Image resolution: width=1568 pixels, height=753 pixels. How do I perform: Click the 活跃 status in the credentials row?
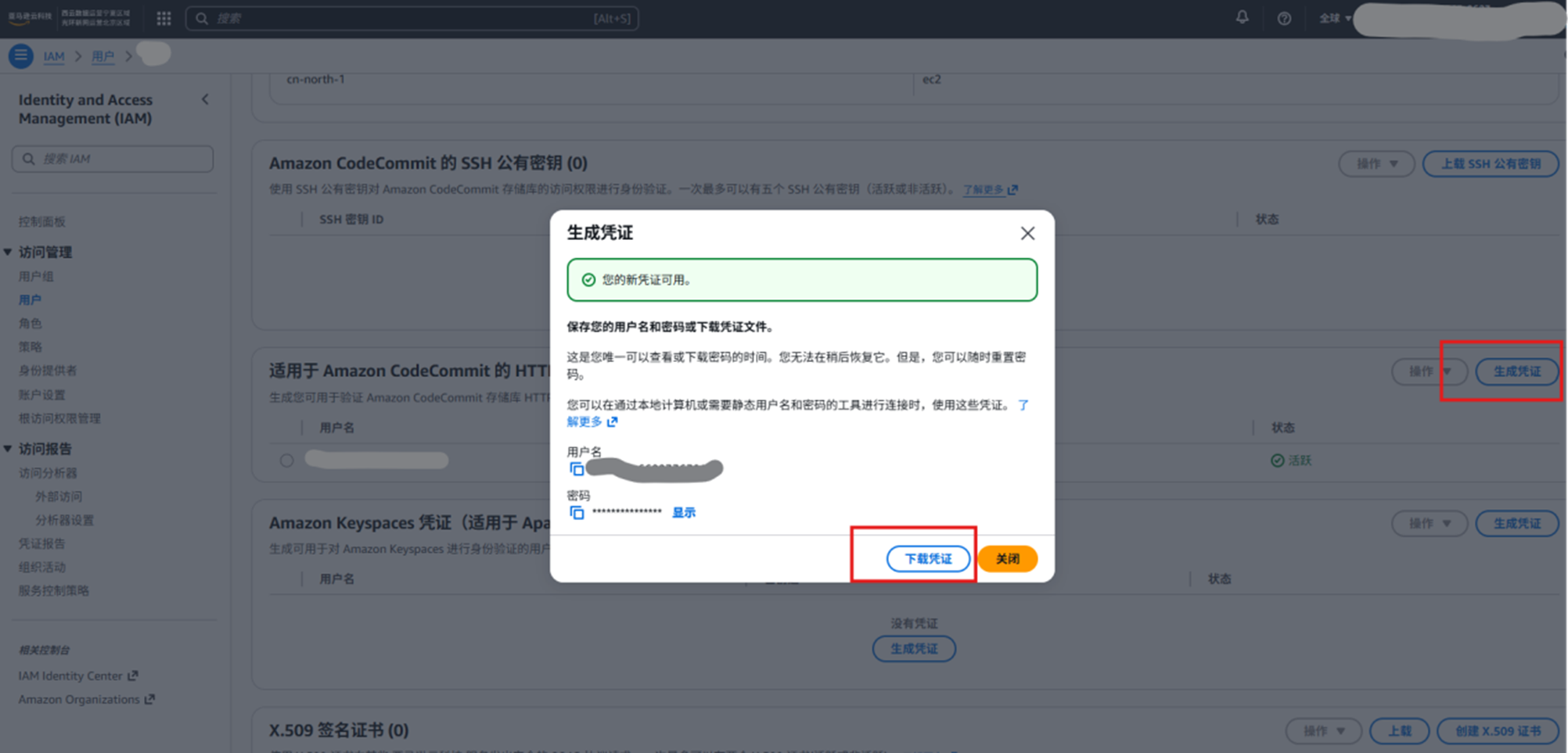(x=1291, y=461)
